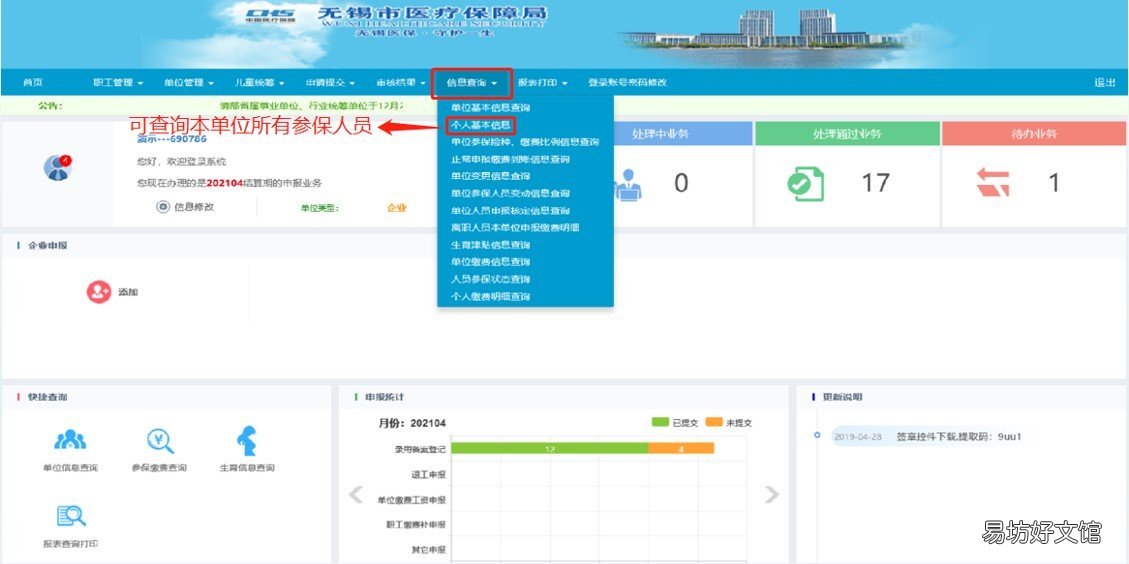
Task: Select 单位参保险种、缴费比例信息查询 menu item
Action: (526, 142)
